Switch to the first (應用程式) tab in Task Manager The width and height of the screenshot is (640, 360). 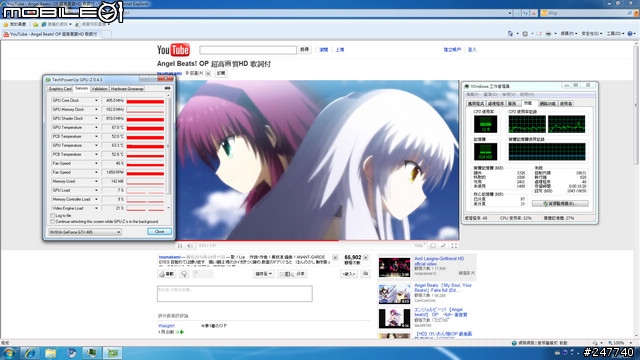pos(476,104)
